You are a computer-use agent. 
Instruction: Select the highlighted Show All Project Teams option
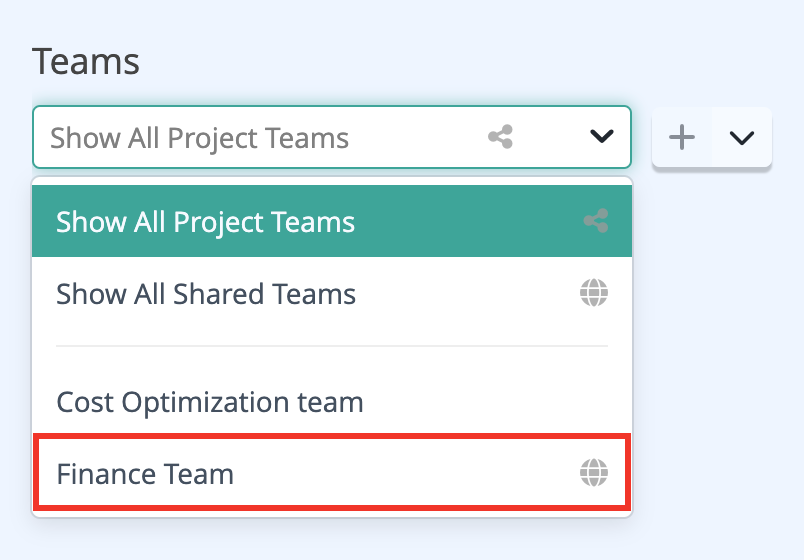click(x=332, y=221)
